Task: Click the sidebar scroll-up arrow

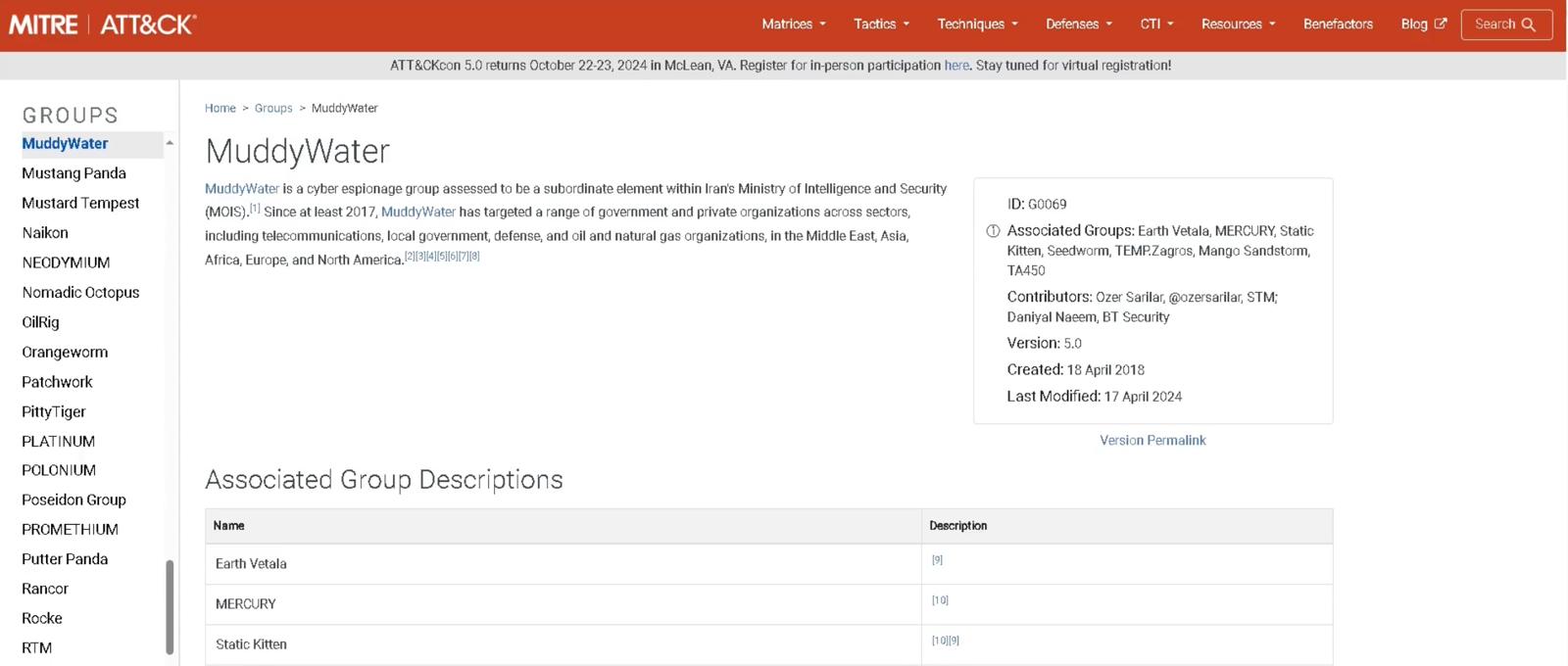Action: tap(170, 143)
